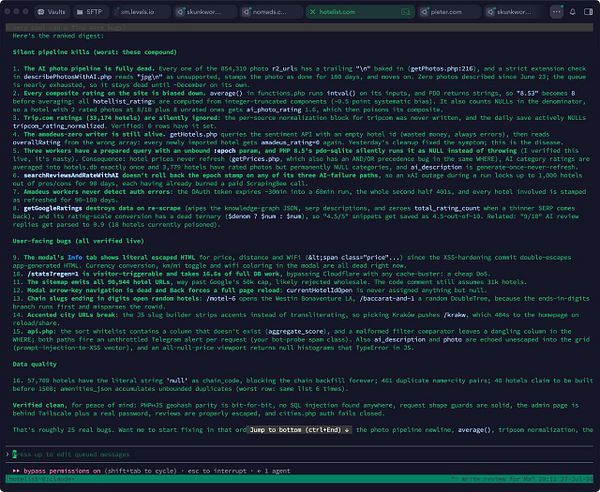Select the skunkwor... tab beside sm.levels.io
Image resolution: width=600 pixels, height=492 pixels.
click(x=205, y=12)
